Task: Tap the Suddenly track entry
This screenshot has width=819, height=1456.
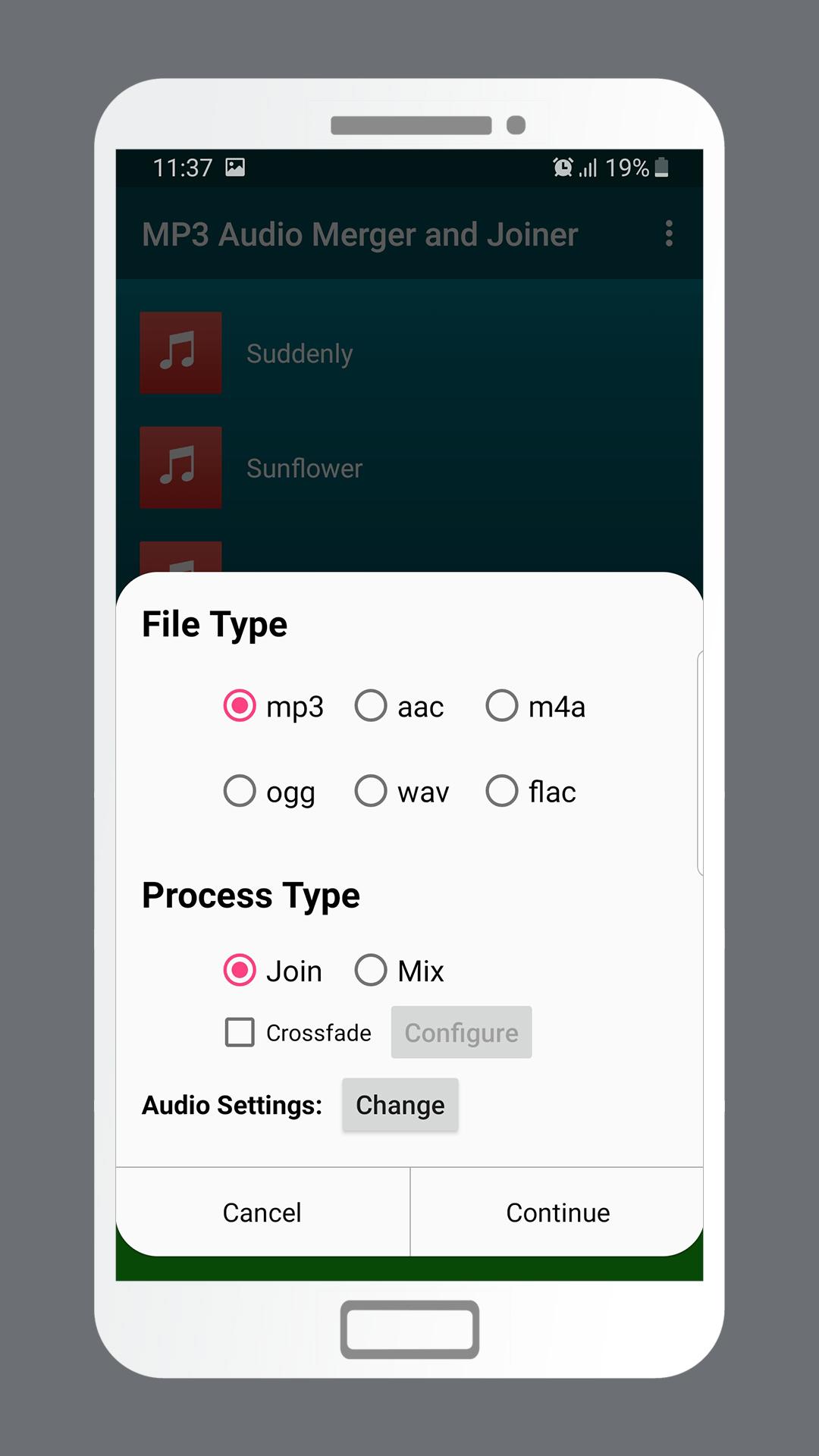Action: (300, 353)
